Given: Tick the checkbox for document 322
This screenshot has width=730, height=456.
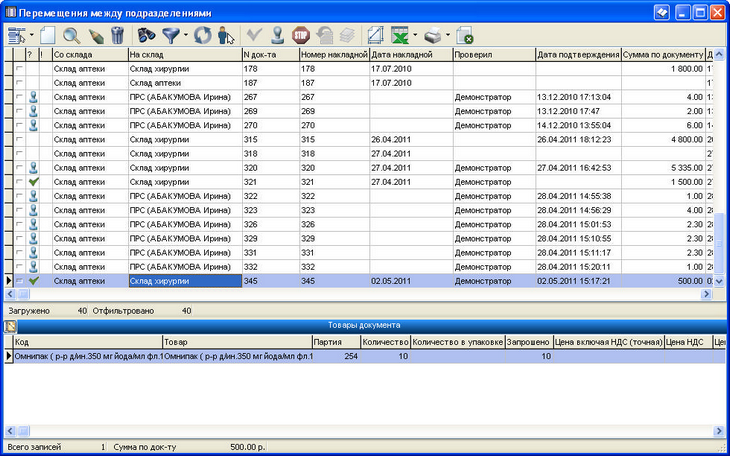Looking at the screenshot, I should (19, 196).
